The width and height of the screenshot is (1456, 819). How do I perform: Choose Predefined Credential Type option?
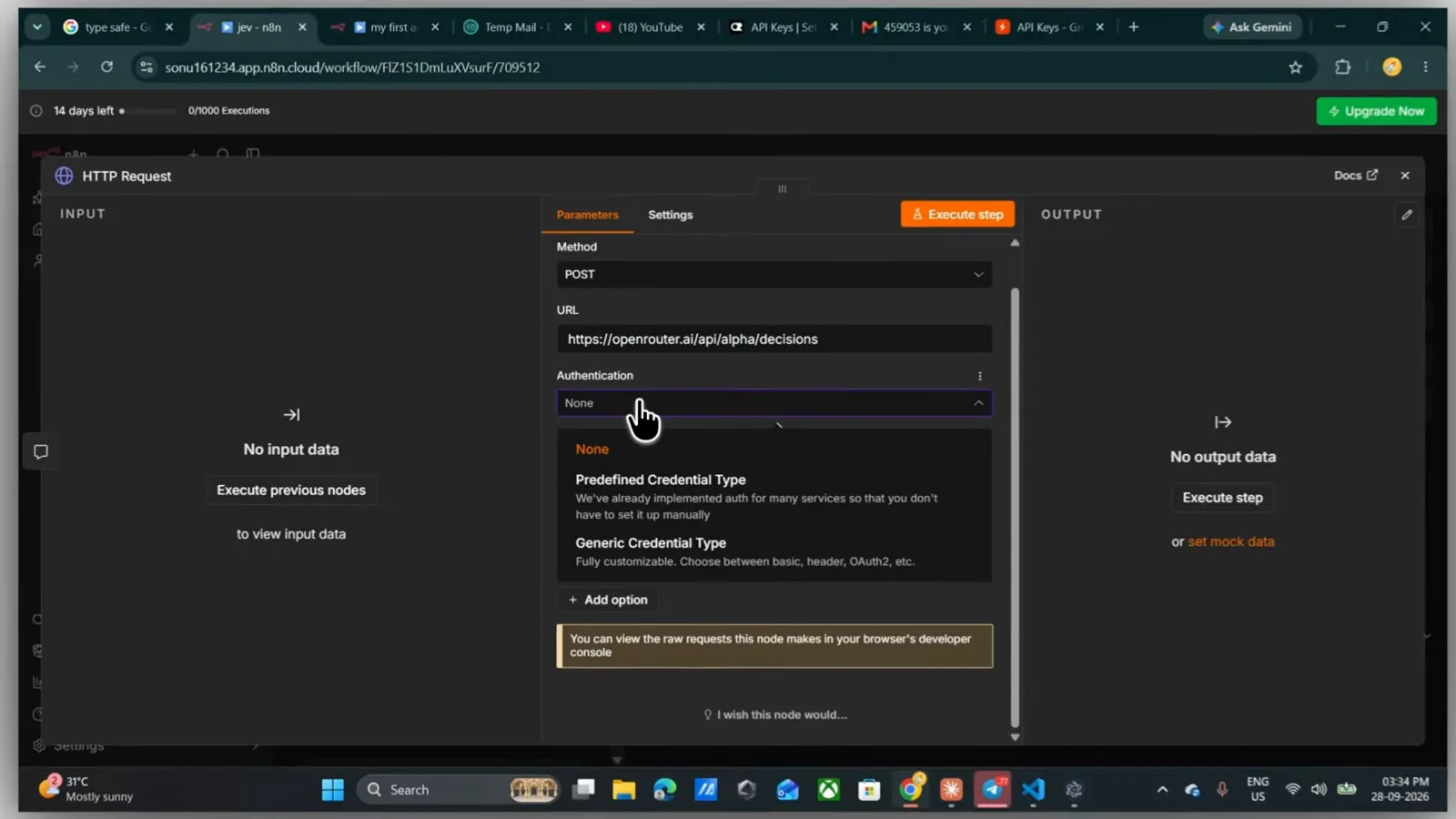(x=773, y=496)
